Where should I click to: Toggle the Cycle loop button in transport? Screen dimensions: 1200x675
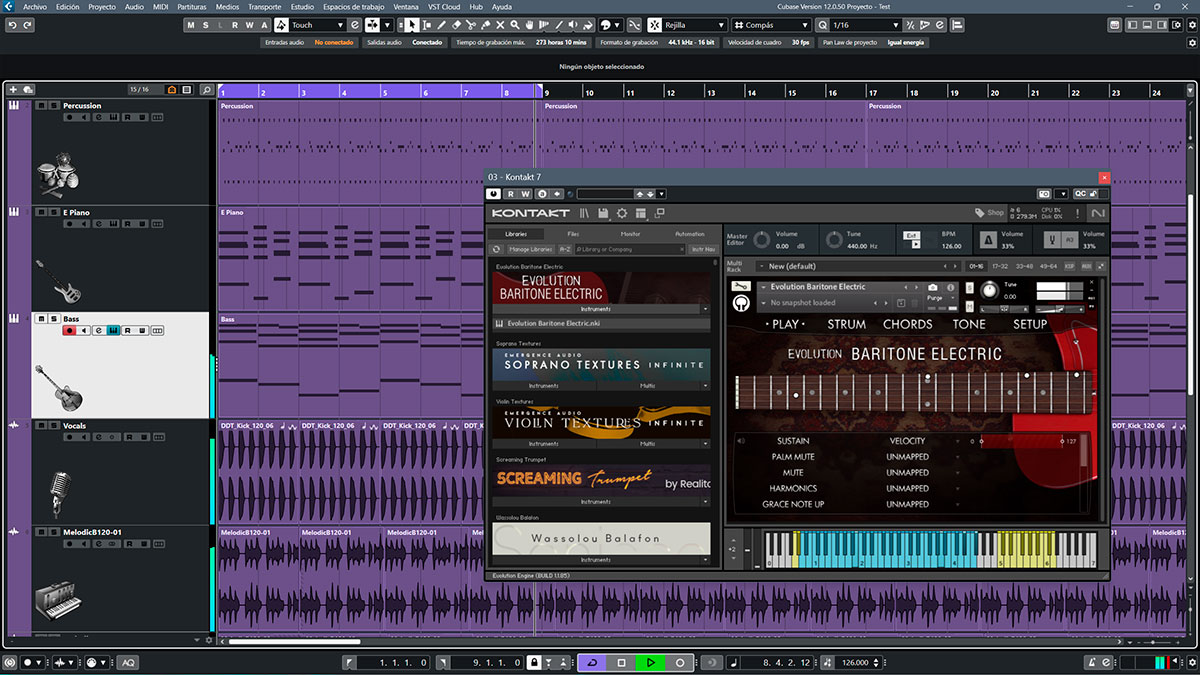point(592,662)
